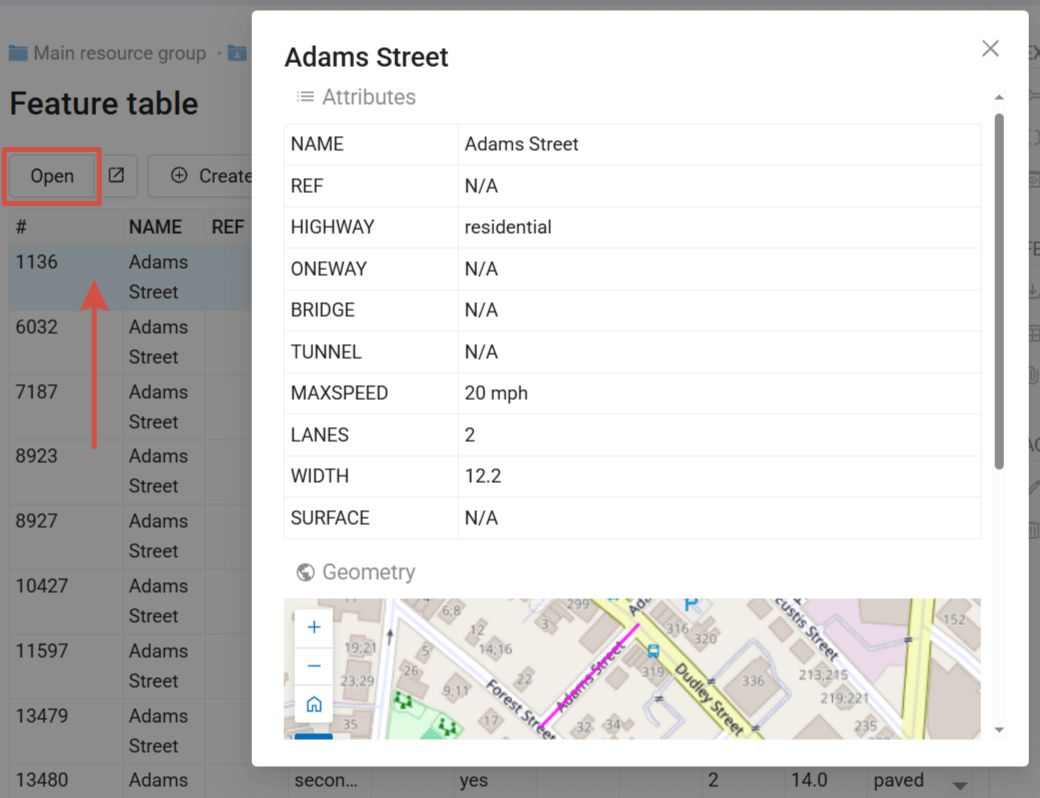
Task: Click the dialog scroll-down arrow
Action: [x=998, y=731]
